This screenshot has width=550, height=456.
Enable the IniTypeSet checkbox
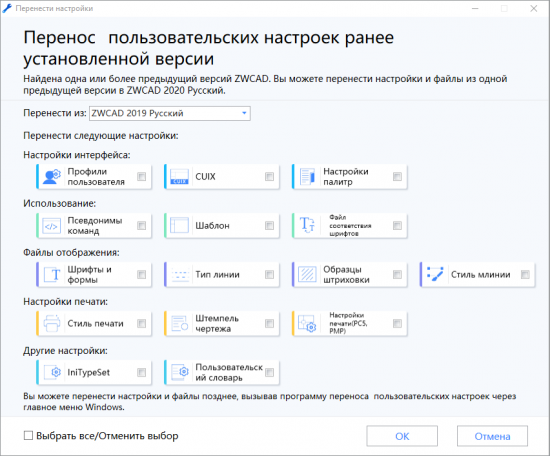141,373
